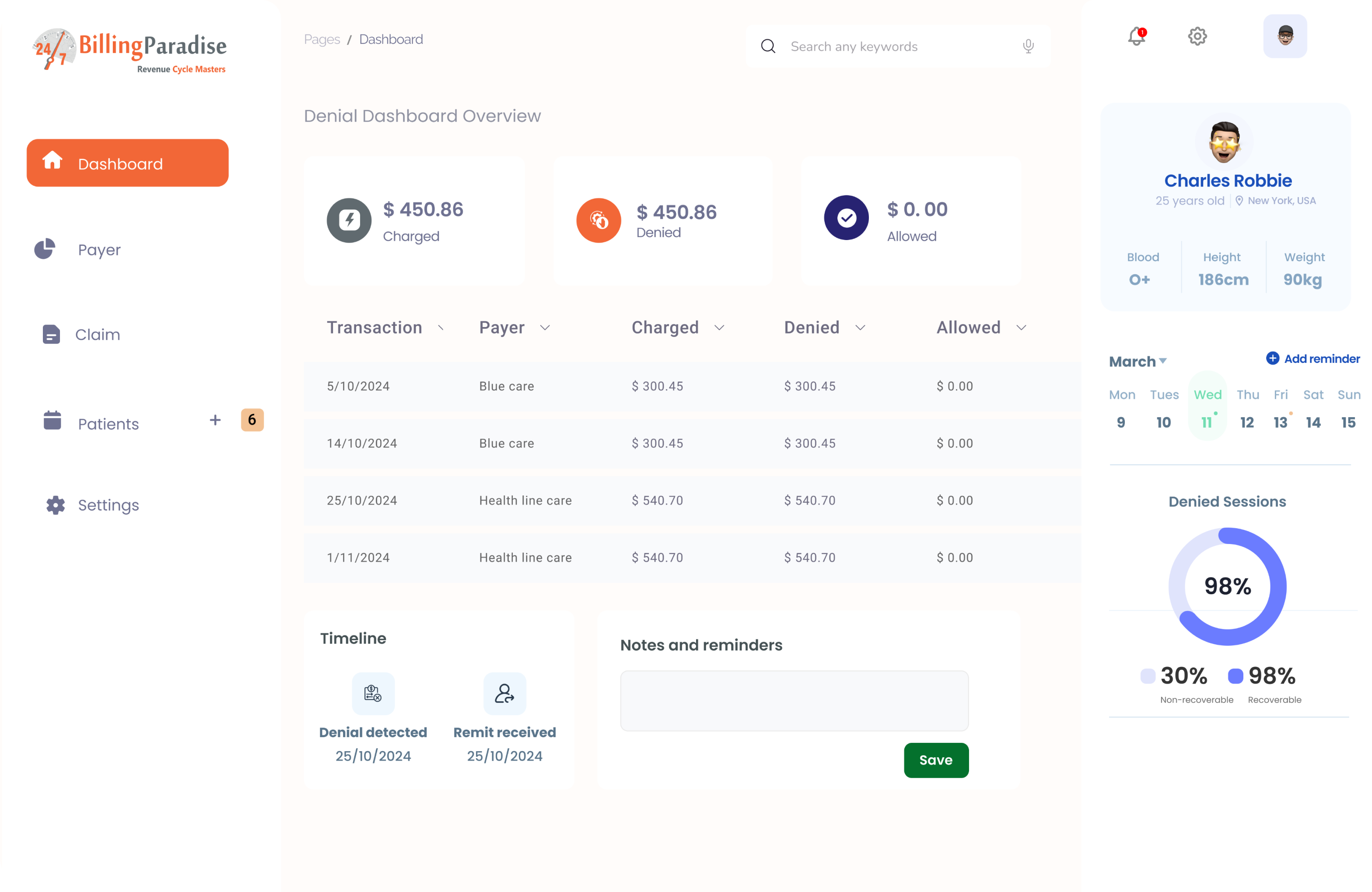This screenshot has width=1372, height=892.
Task: Open the Charged column sort chevron
Action: point(719,328)
